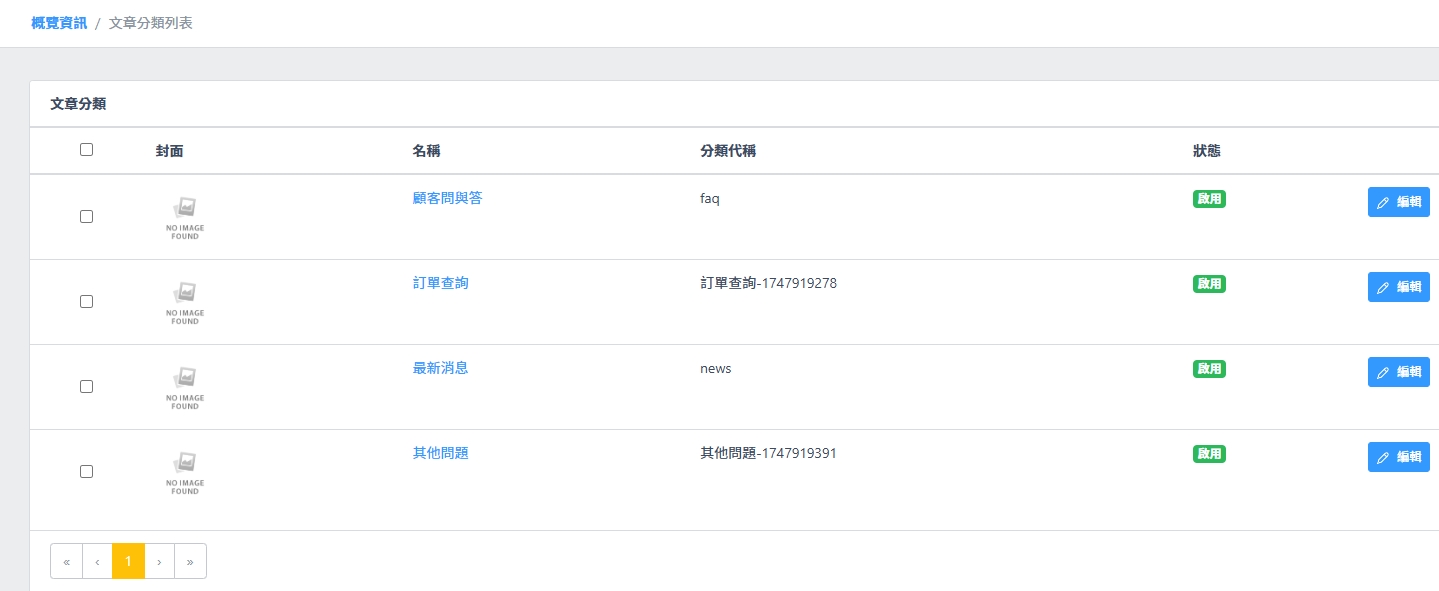Click the no-image thumbnail for 顧客問與答
Viewport: 1439px width, 591px height.
pyautogui.click(x=185, y=217)
